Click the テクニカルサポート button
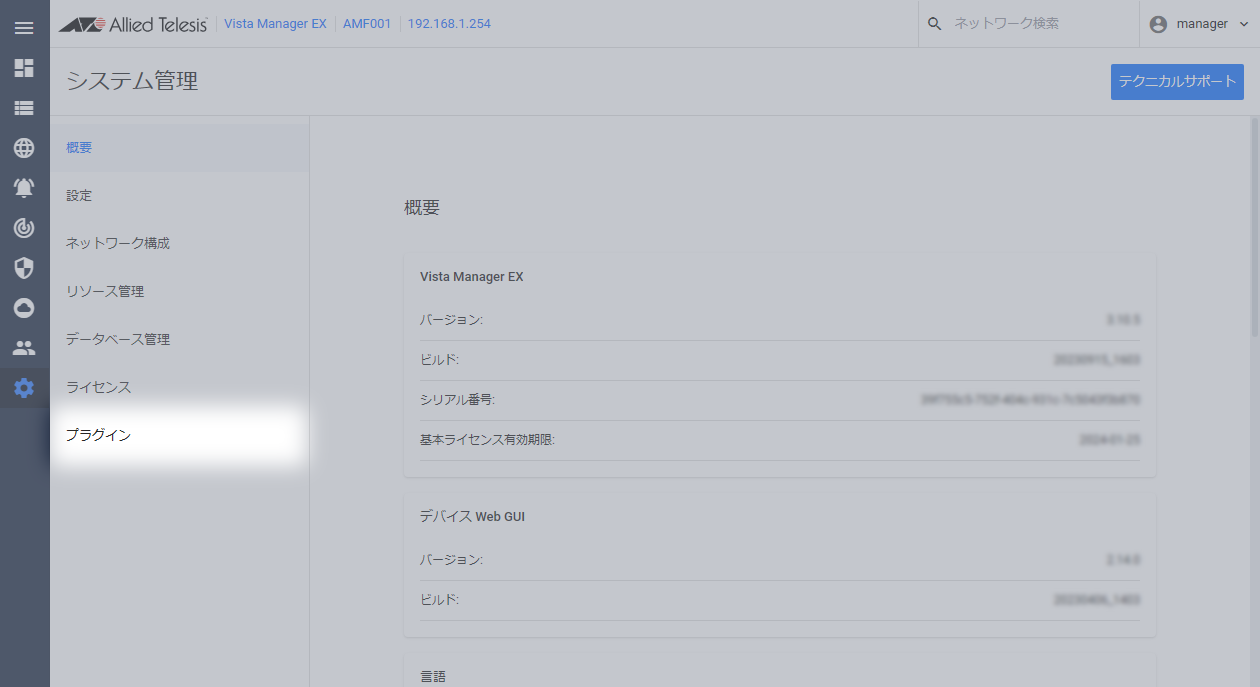The width and height of the screenshot is (1260, 687). (x=1177, y=82)
